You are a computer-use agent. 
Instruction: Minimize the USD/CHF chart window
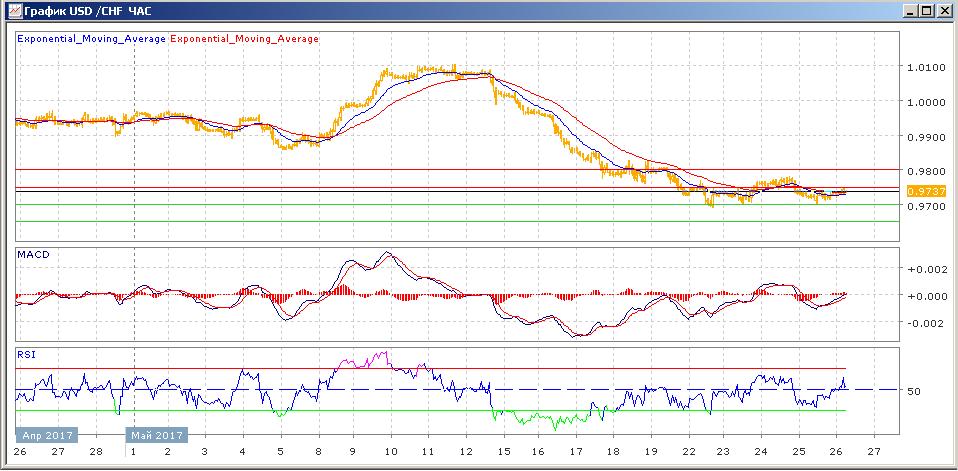911,11
